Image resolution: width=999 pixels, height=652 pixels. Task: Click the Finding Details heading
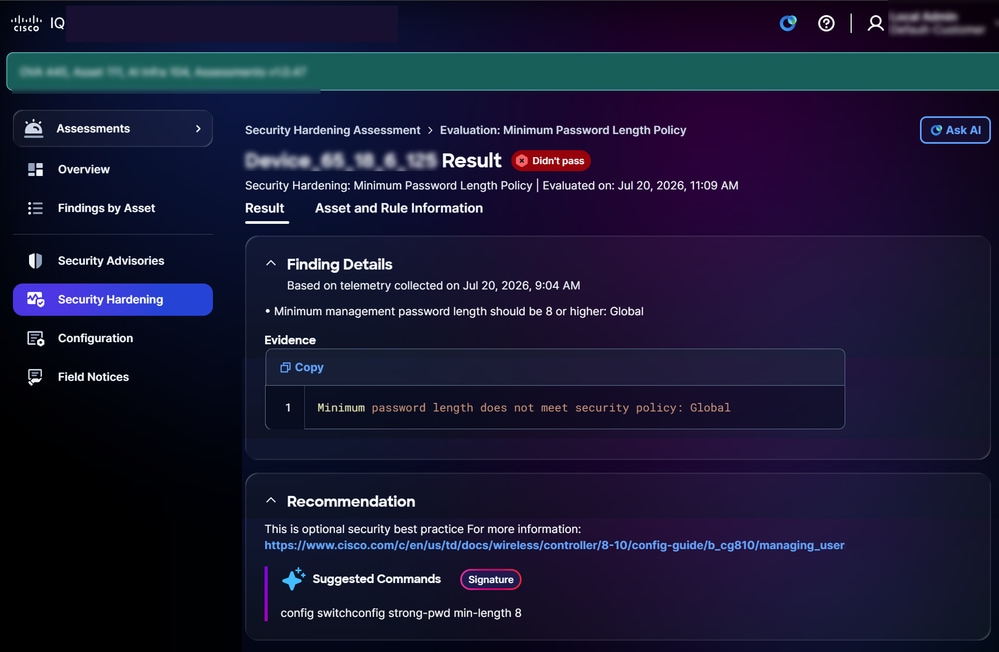click(x=340, y=264)
